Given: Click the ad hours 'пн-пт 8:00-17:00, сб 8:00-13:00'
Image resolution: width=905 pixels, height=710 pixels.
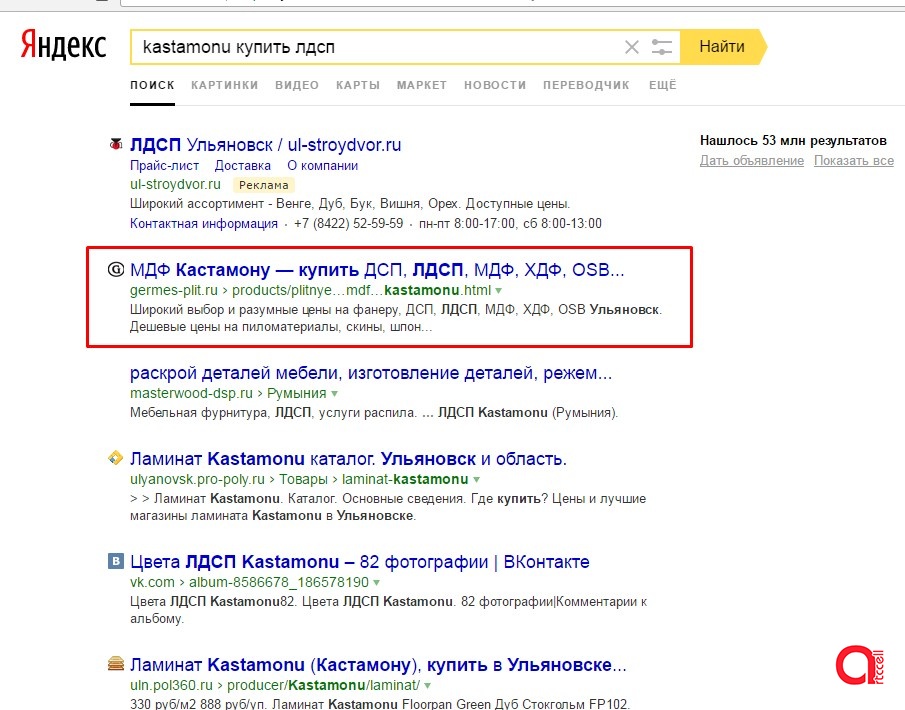Looking at the screenshot, I should 510,223.
